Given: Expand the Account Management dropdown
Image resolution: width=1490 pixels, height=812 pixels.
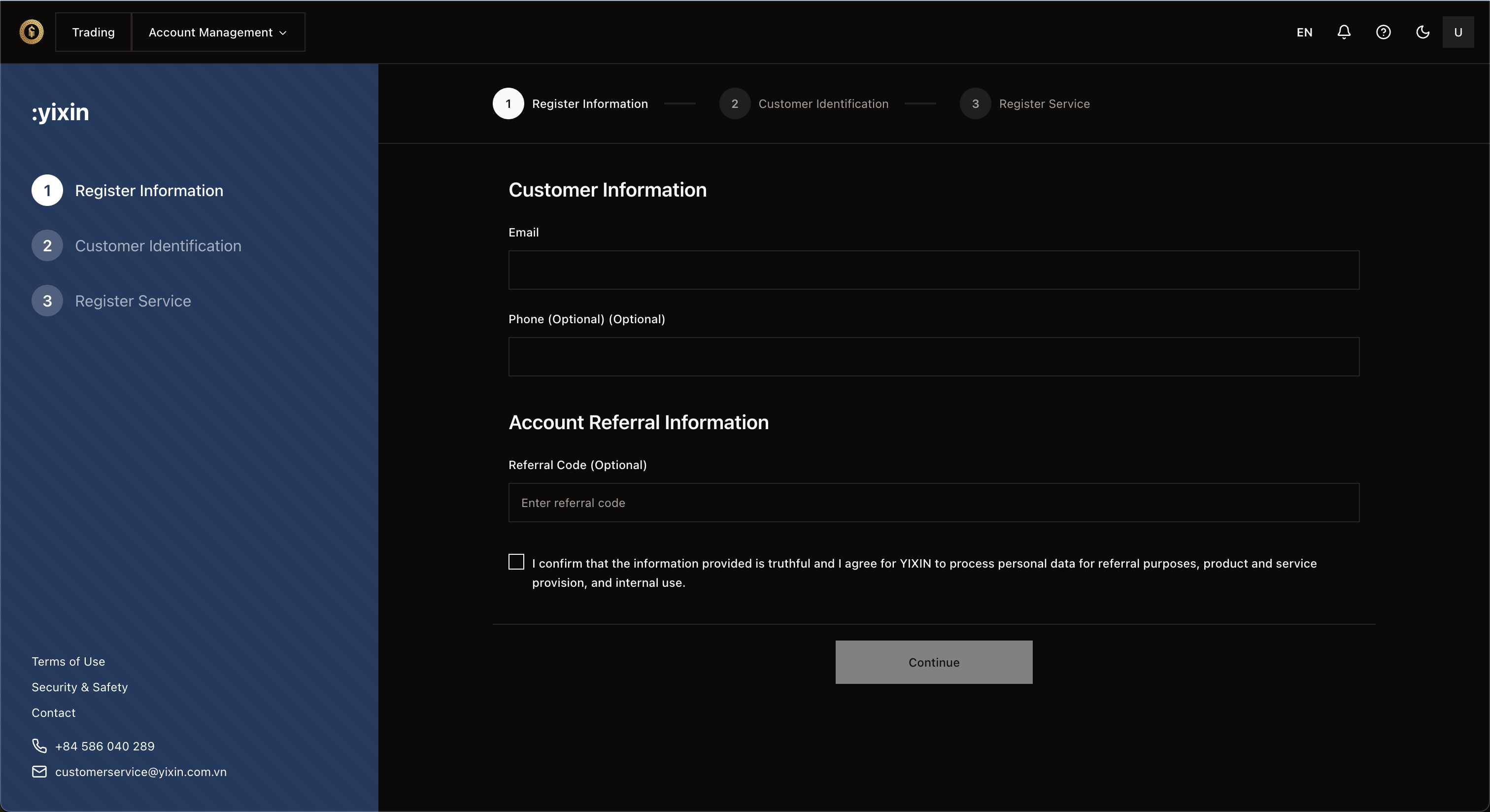Looking at the screenshot, I should pos(218,33).
